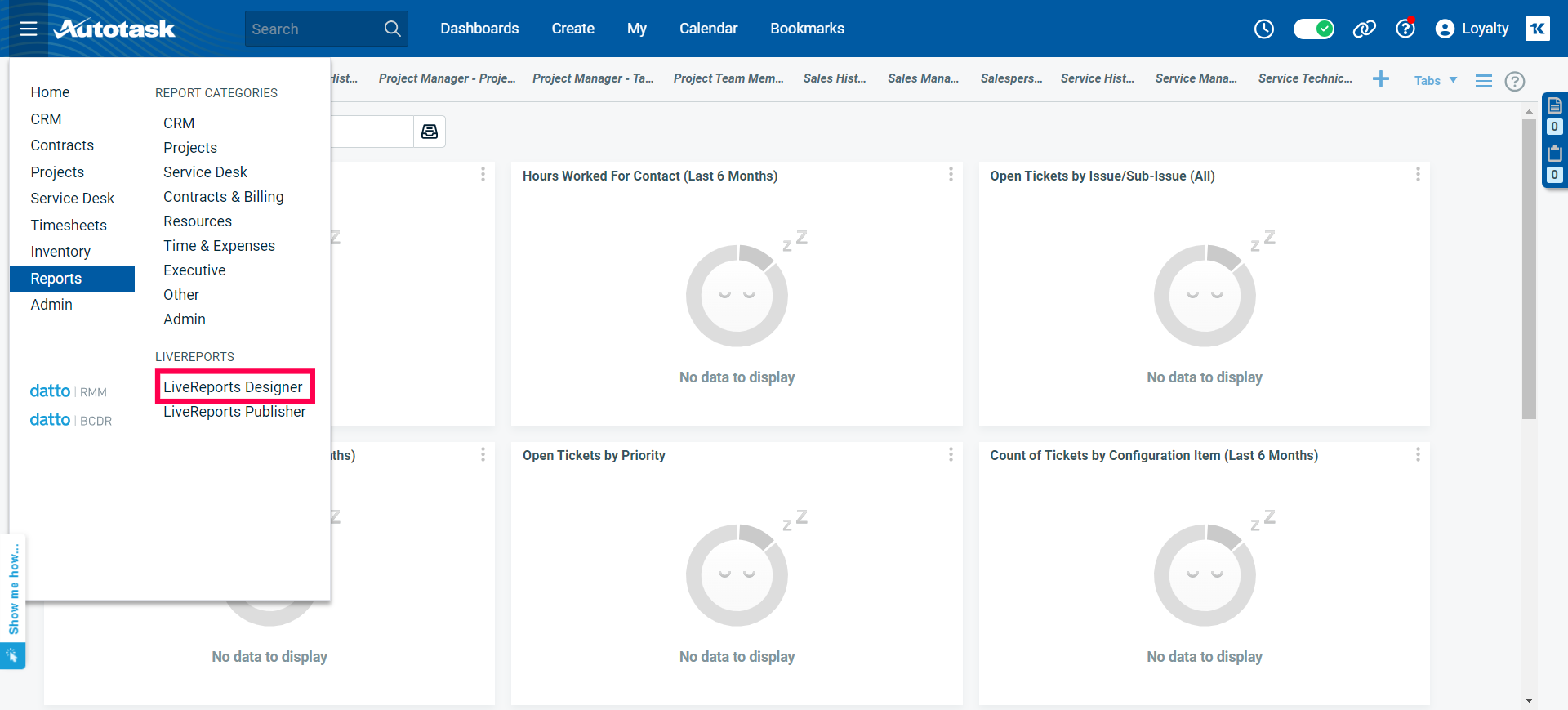Open the My menu
1568x710 pixels.
click(636, 29)
